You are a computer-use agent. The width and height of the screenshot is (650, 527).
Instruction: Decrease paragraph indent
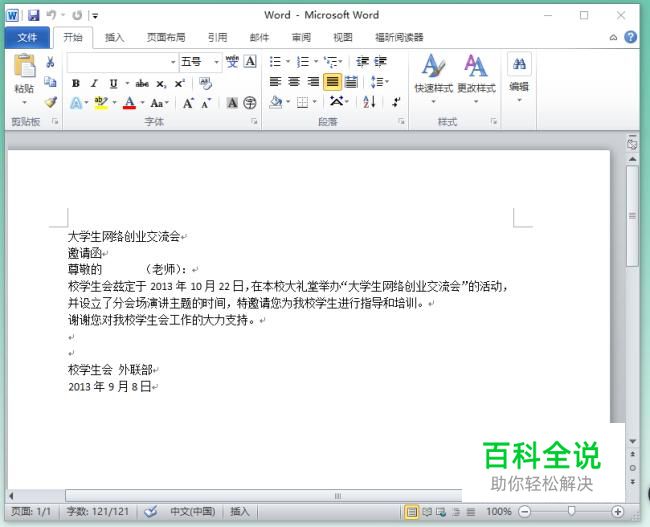(362, 62)
